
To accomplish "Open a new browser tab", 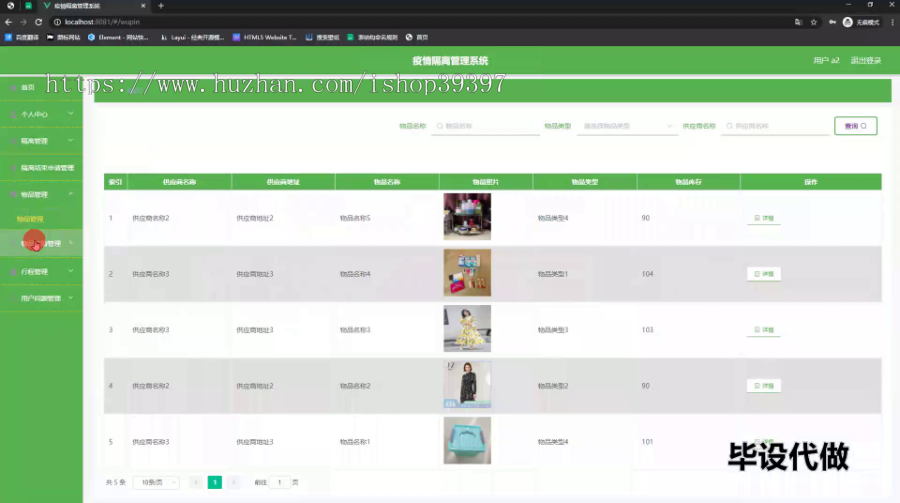I will 161,6.
